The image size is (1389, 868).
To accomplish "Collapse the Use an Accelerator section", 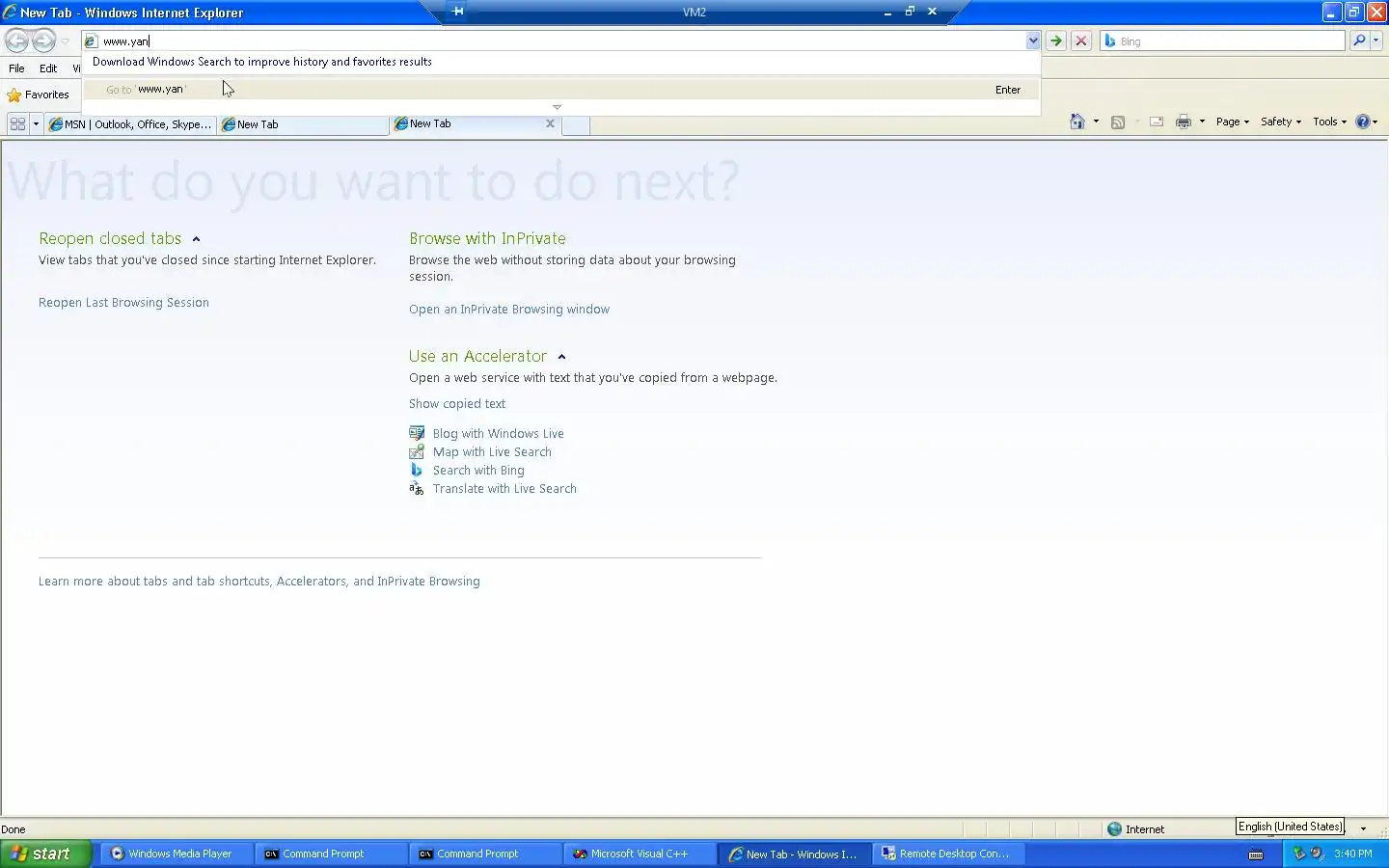I will [x=561, y=357].
